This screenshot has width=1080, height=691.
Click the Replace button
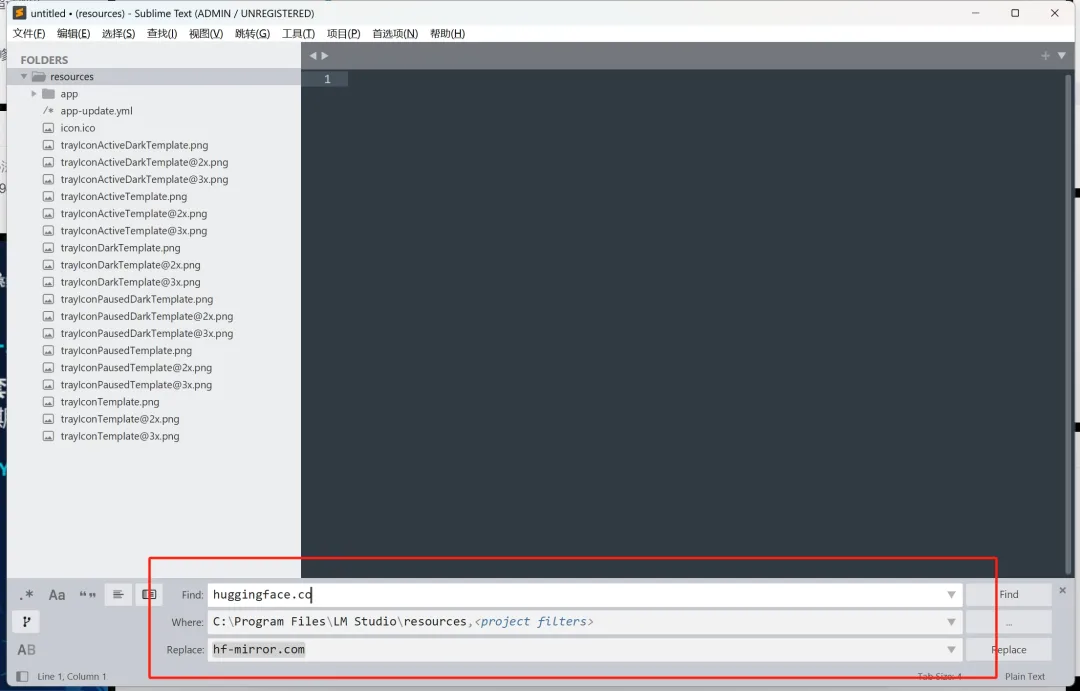pos(1008,650)
